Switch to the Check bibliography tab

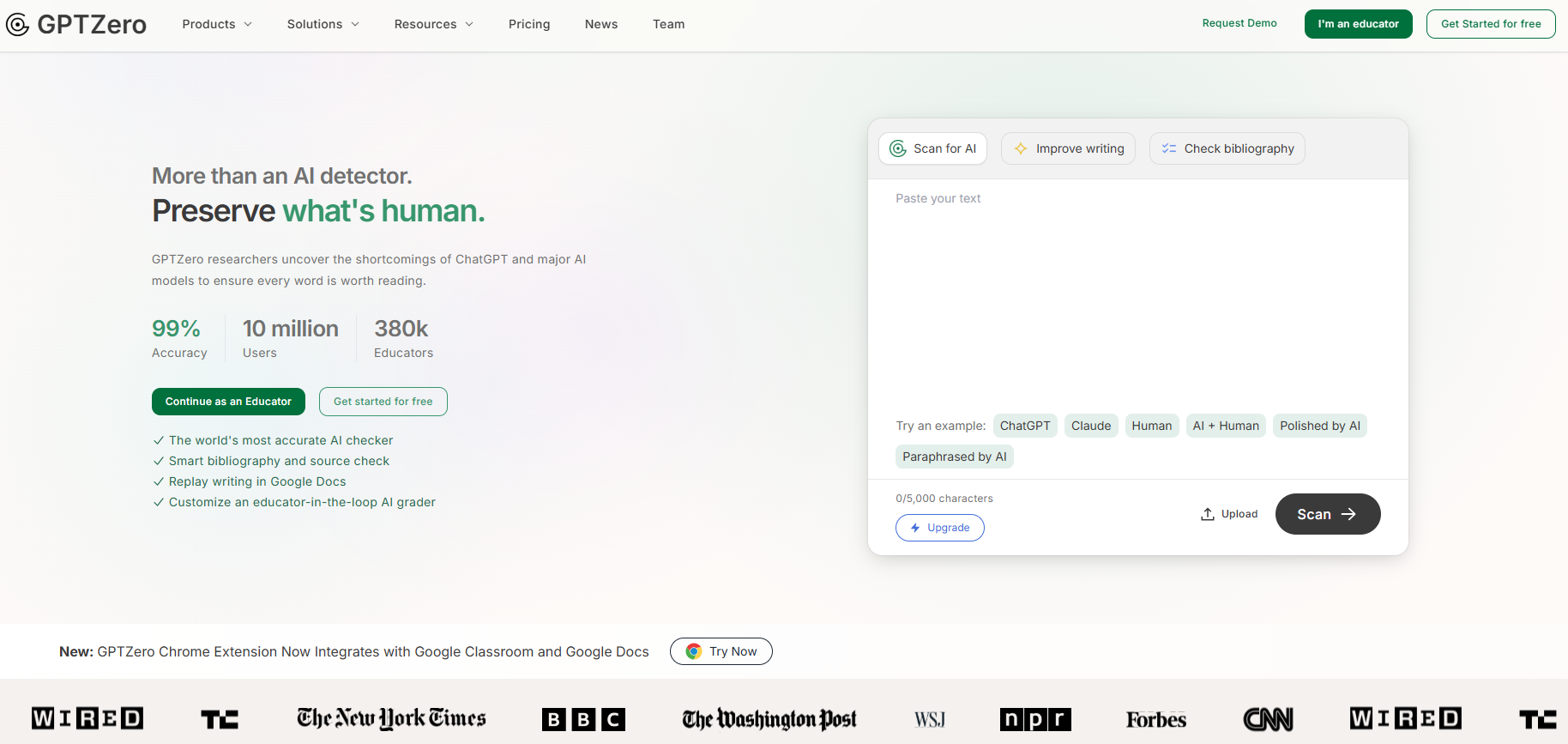pos(1227,148)
